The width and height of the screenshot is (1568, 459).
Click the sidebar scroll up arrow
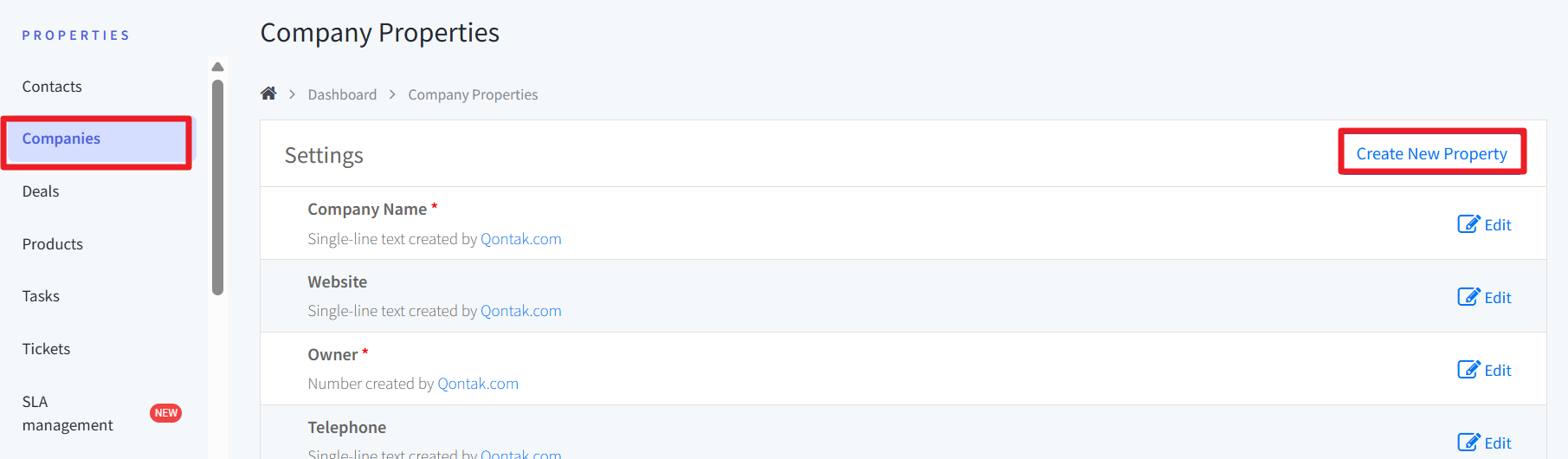click(218, 67)
